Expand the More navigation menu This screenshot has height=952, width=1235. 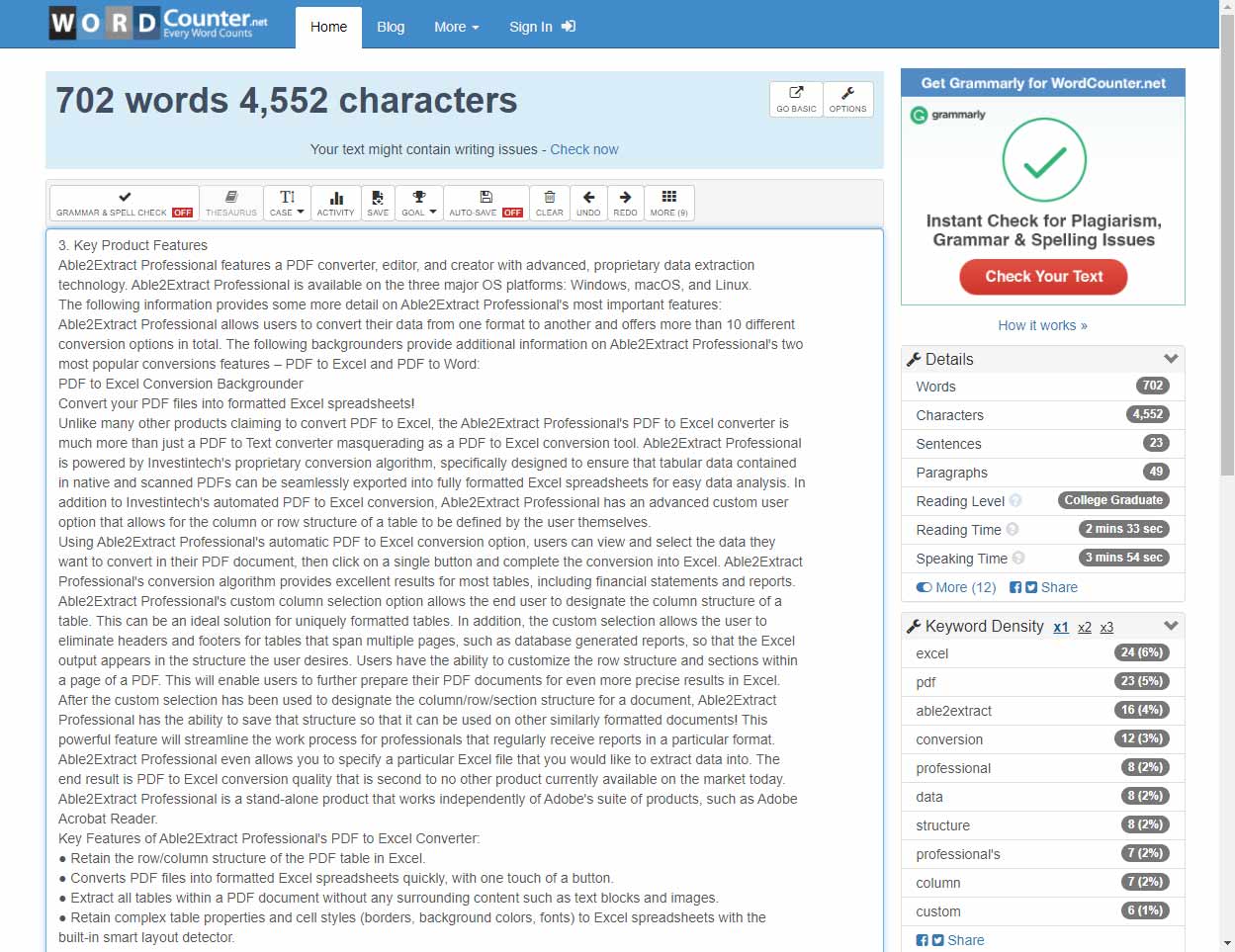pos(456,27)
